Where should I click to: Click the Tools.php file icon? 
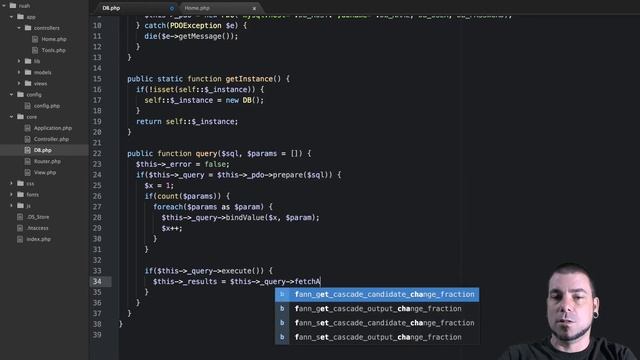[35, 50]
